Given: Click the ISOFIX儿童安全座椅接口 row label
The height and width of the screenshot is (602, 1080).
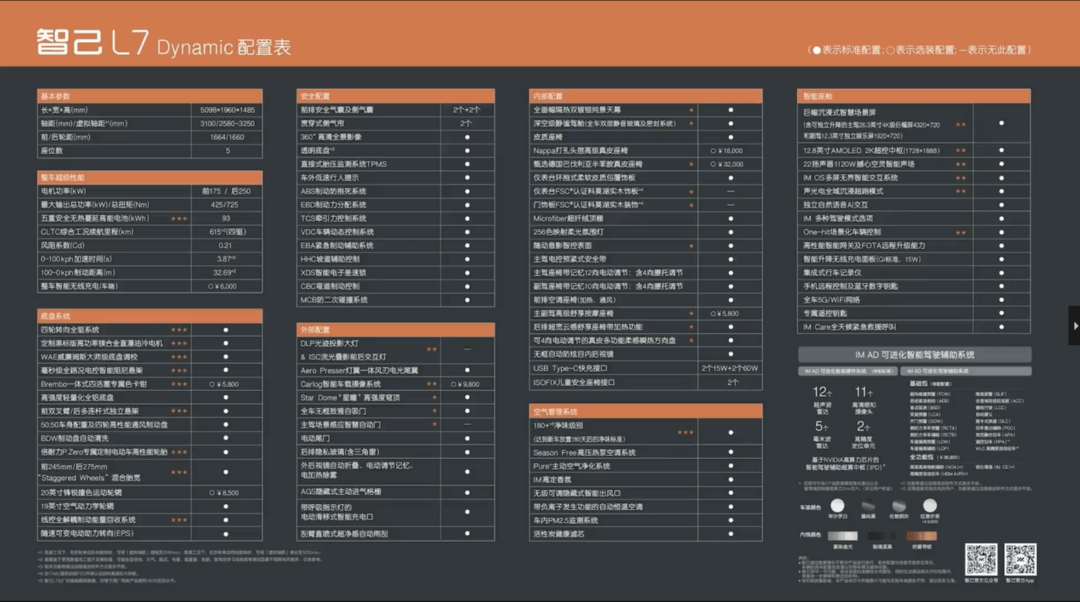Looking at the screenshot, I should [x=574, y=382].
